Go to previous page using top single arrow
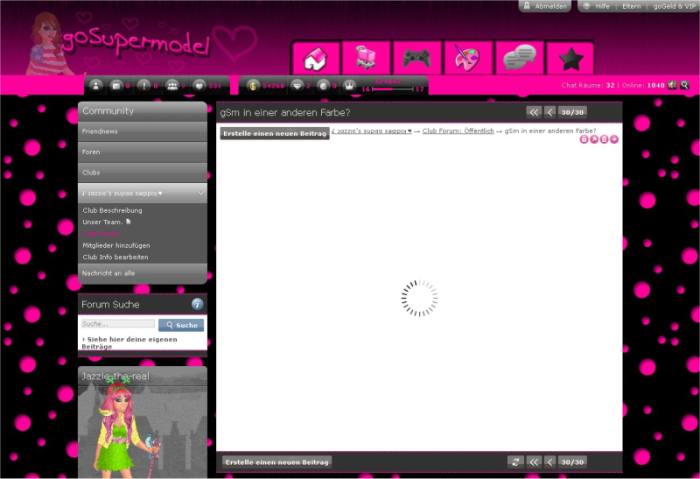Viewport: 700px width, 479px height. (x=550, y=112)
